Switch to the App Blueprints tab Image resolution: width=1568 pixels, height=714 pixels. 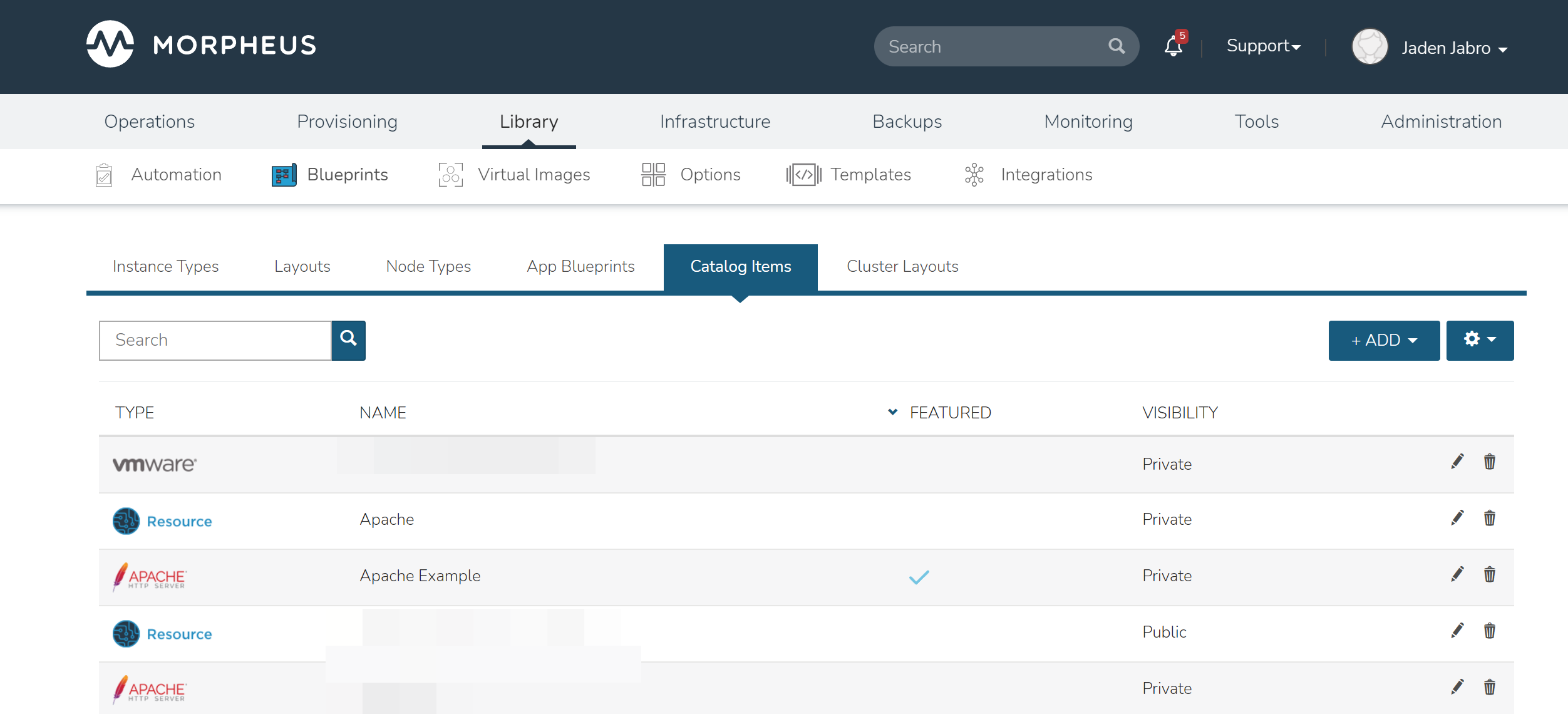coord(580,267)
